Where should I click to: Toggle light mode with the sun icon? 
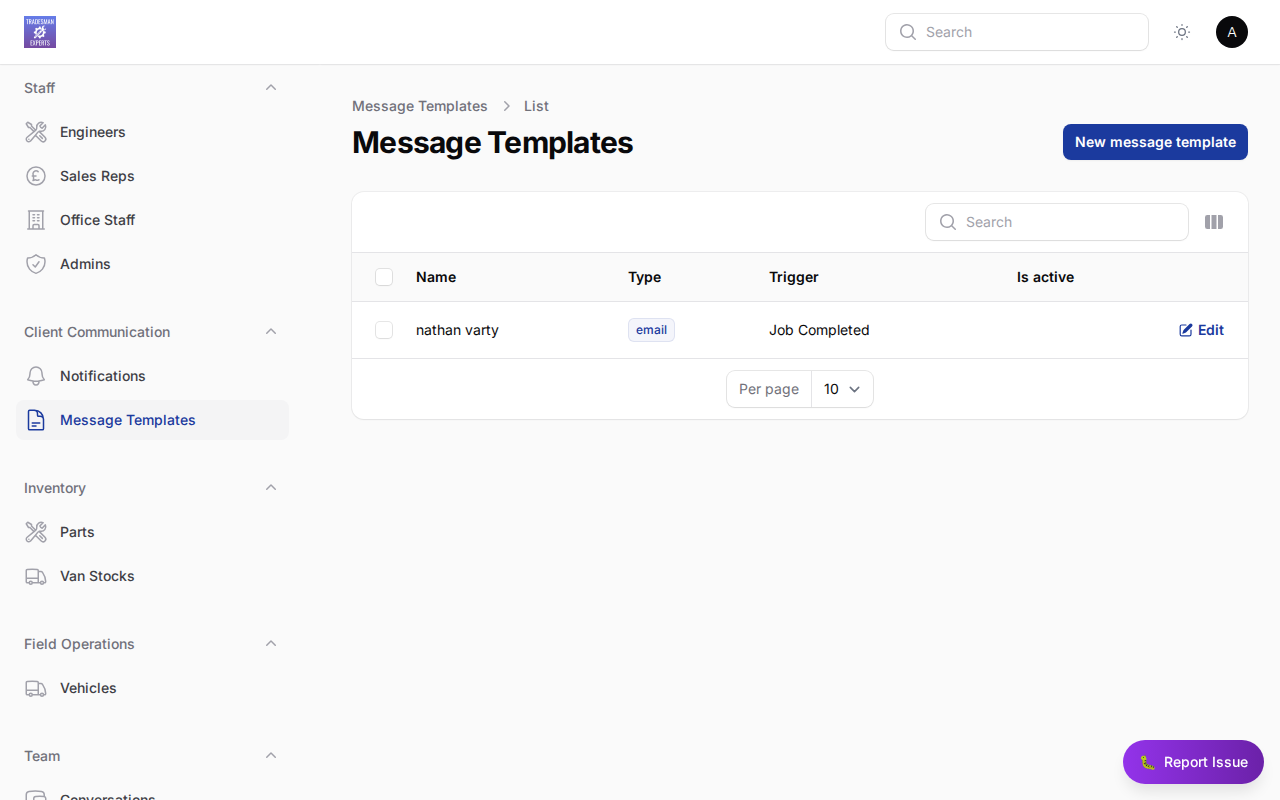click(1182, 32)
